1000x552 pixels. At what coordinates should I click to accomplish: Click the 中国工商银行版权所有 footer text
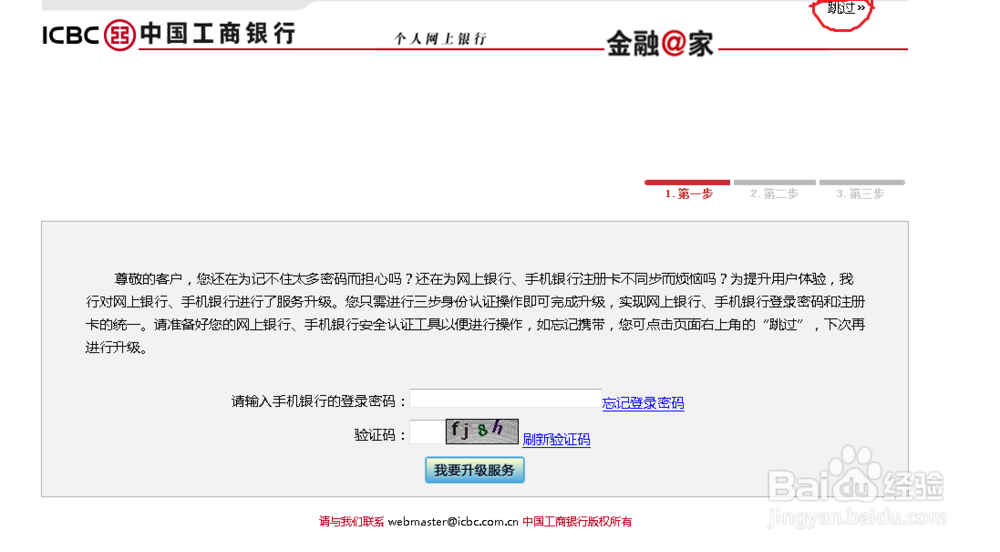[577, 521]
